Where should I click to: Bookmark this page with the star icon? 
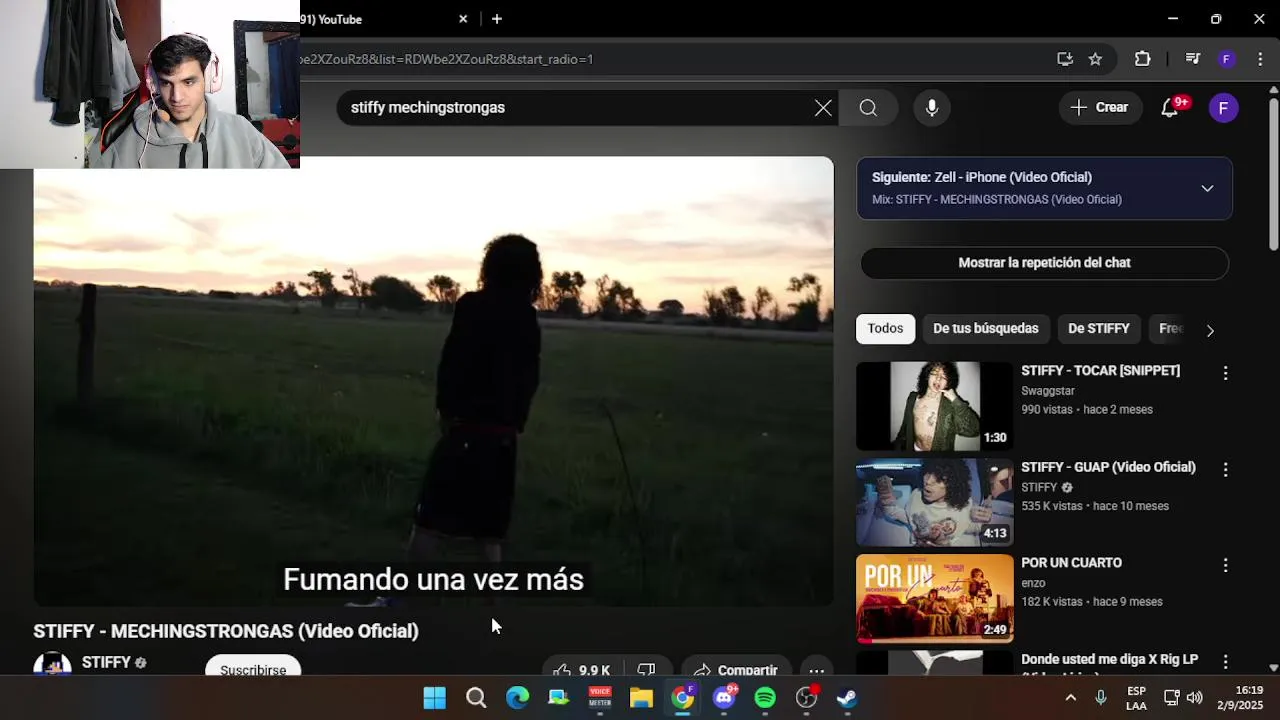pyautogui.click(x=1095, y=59)
